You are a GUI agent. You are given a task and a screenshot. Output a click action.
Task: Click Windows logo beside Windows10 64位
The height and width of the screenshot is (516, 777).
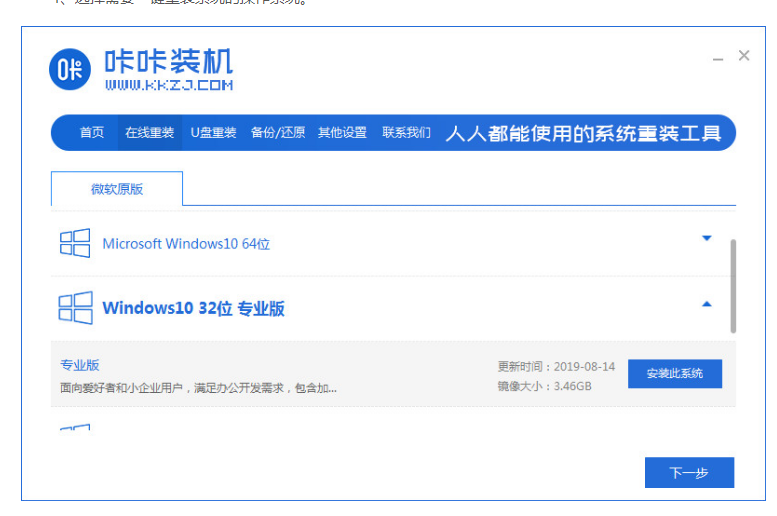[x=75, y=243]
